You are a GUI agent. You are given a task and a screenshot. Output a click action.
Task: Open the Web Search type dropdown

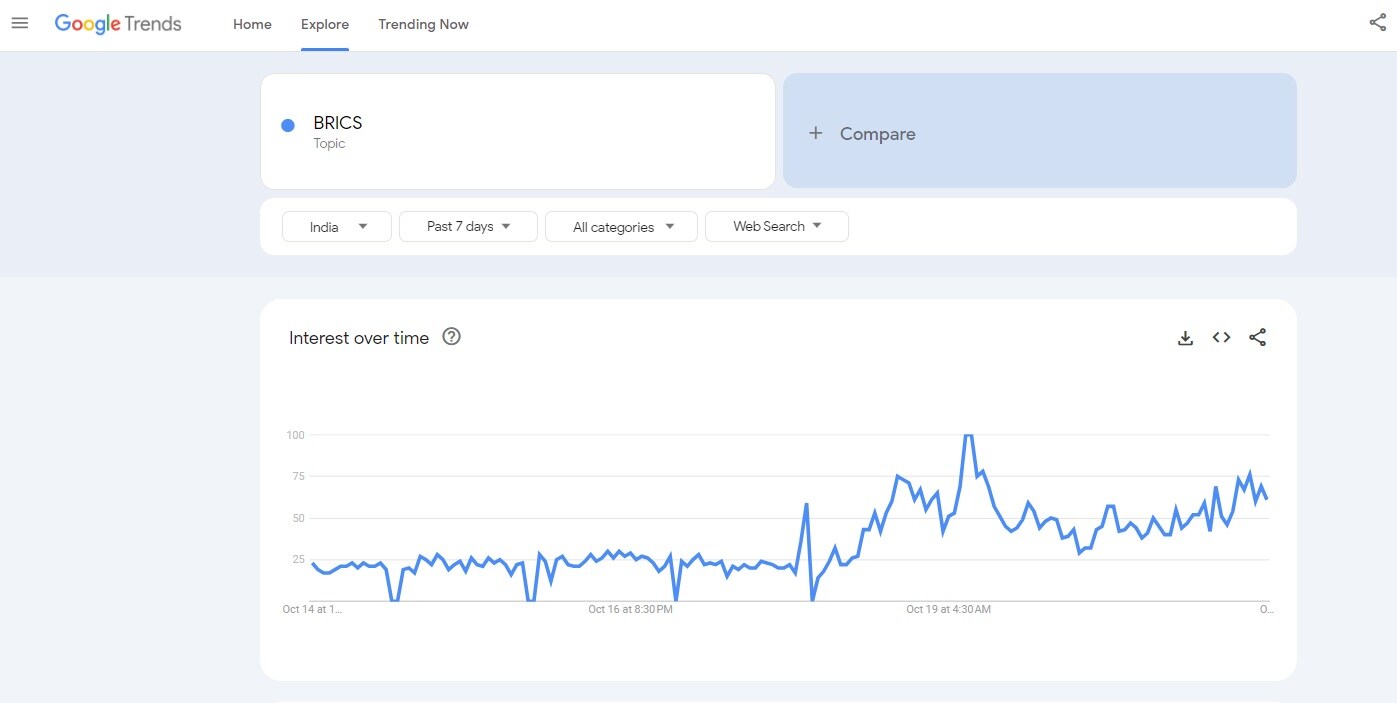click(x=776, y=227)
